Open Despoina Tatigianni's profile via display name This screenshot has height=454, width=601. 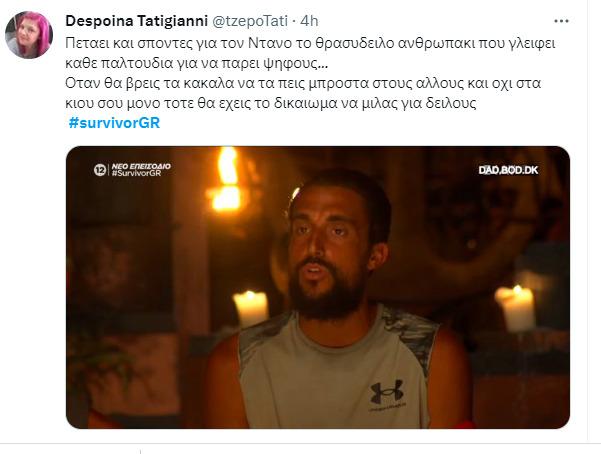(x=136, y=21)
